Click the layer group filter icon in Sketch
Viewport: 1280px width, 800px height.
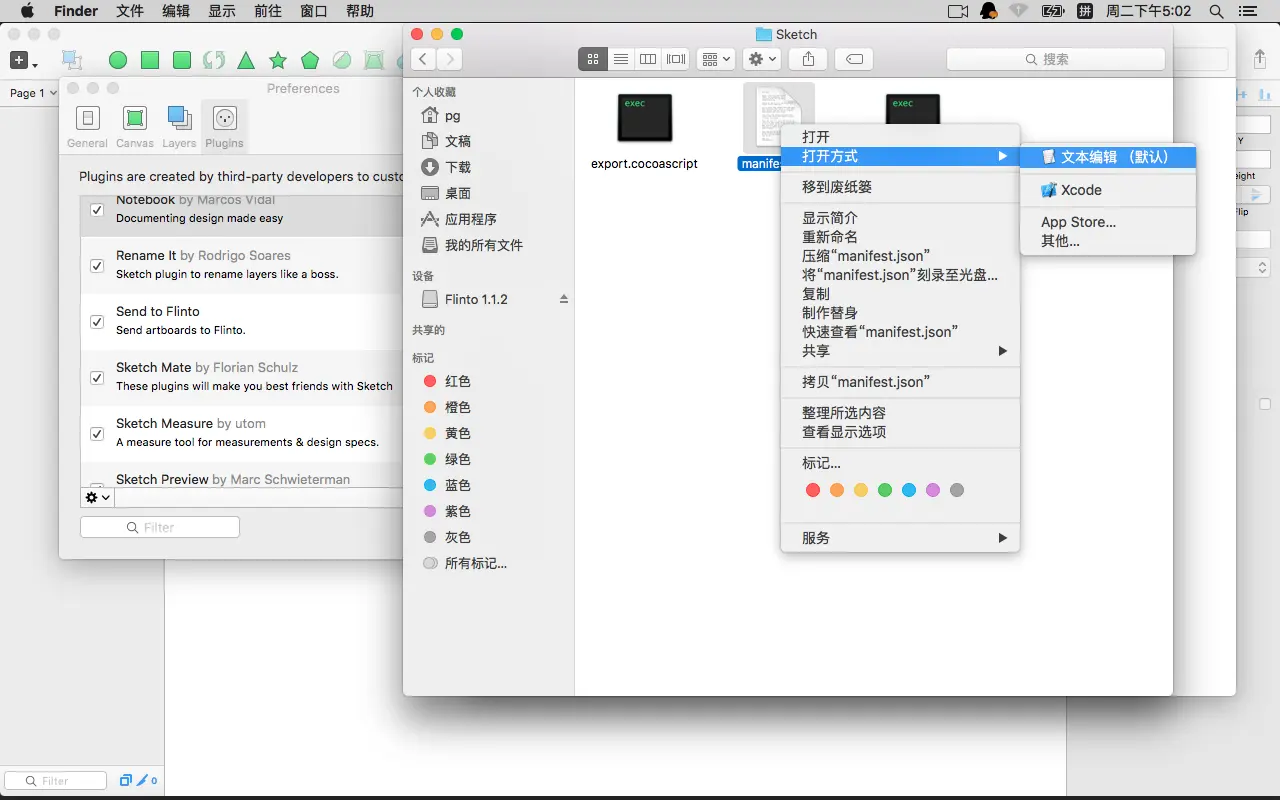(x=126, y=781)
